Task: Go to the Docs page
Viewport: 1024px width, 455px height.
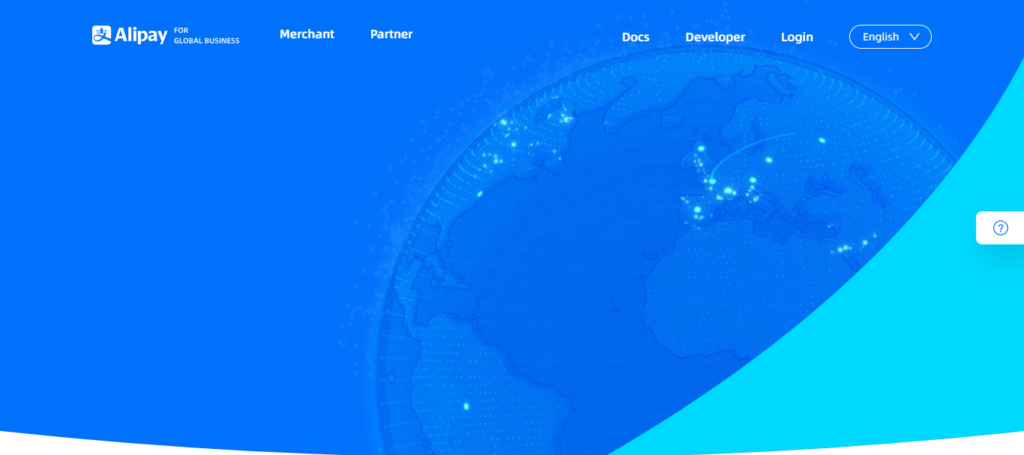Action: (635, 37)
